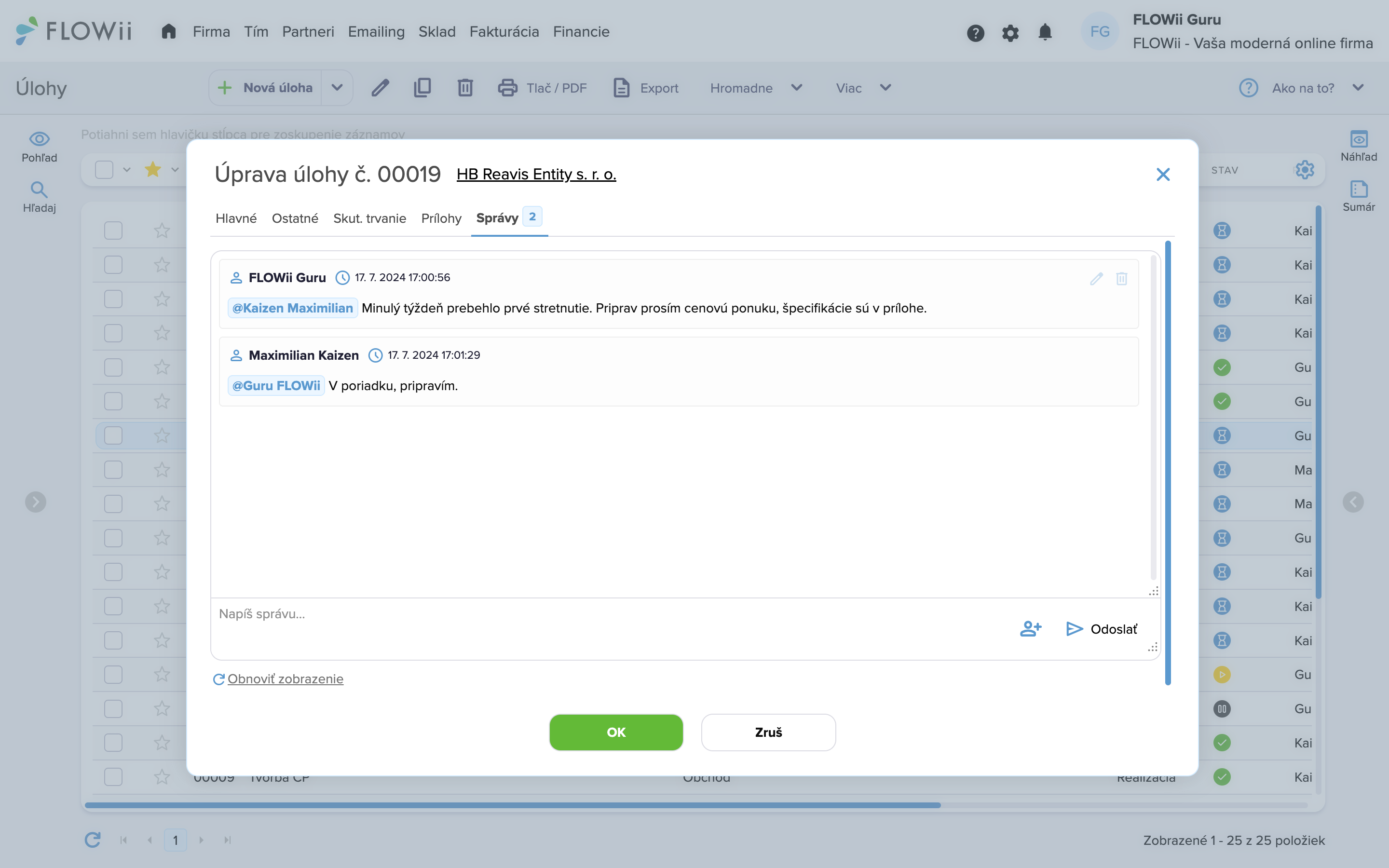This screenshot has height=868, width=1389.
Task: Refresh the task list at bottom
Action: coord(93,840)
